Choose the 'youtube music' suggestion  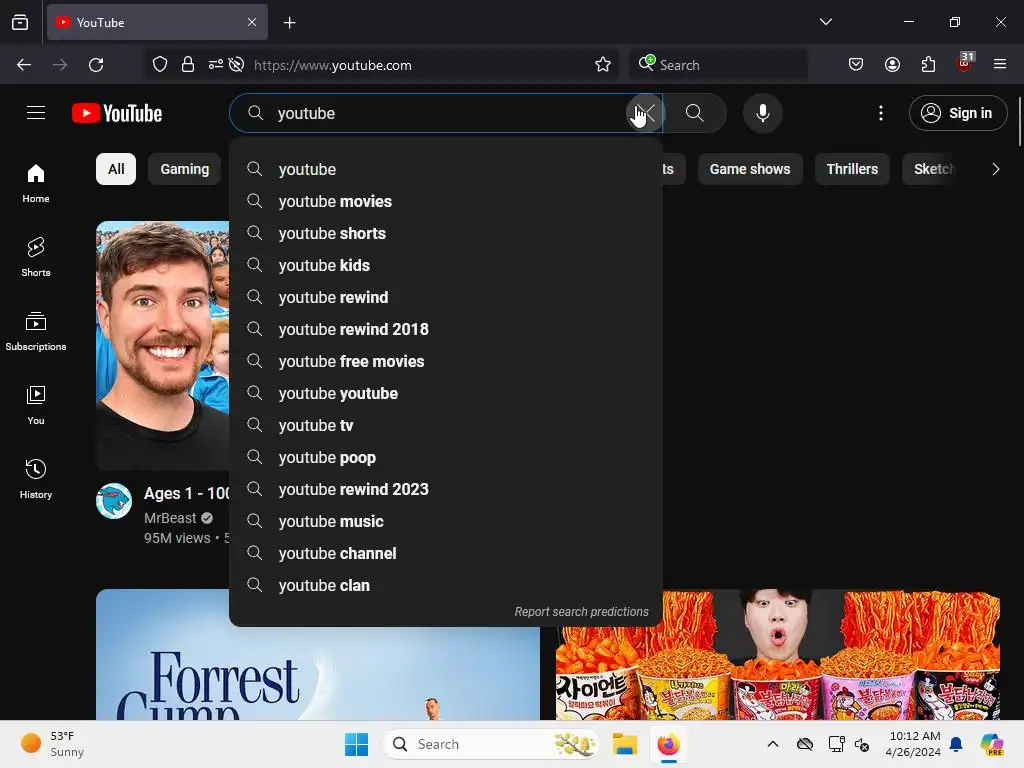445,521
